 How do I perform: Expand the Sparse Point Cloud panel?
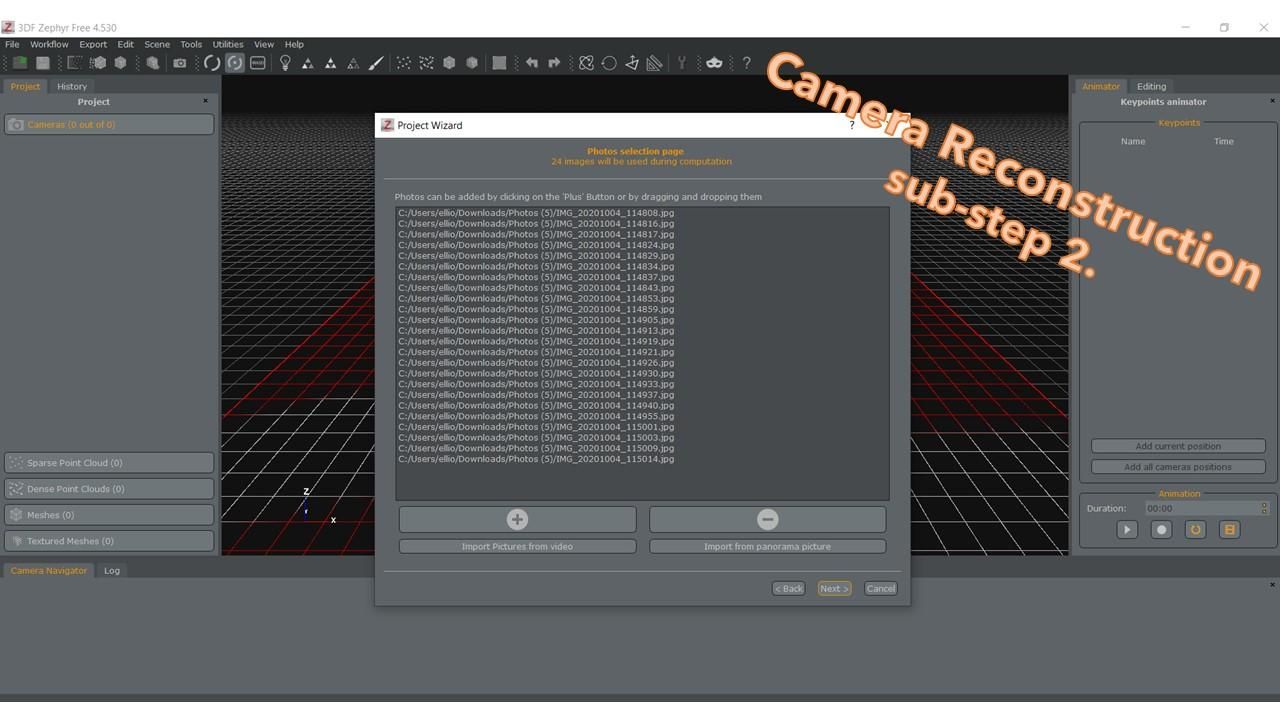click(x=109, y=462)
